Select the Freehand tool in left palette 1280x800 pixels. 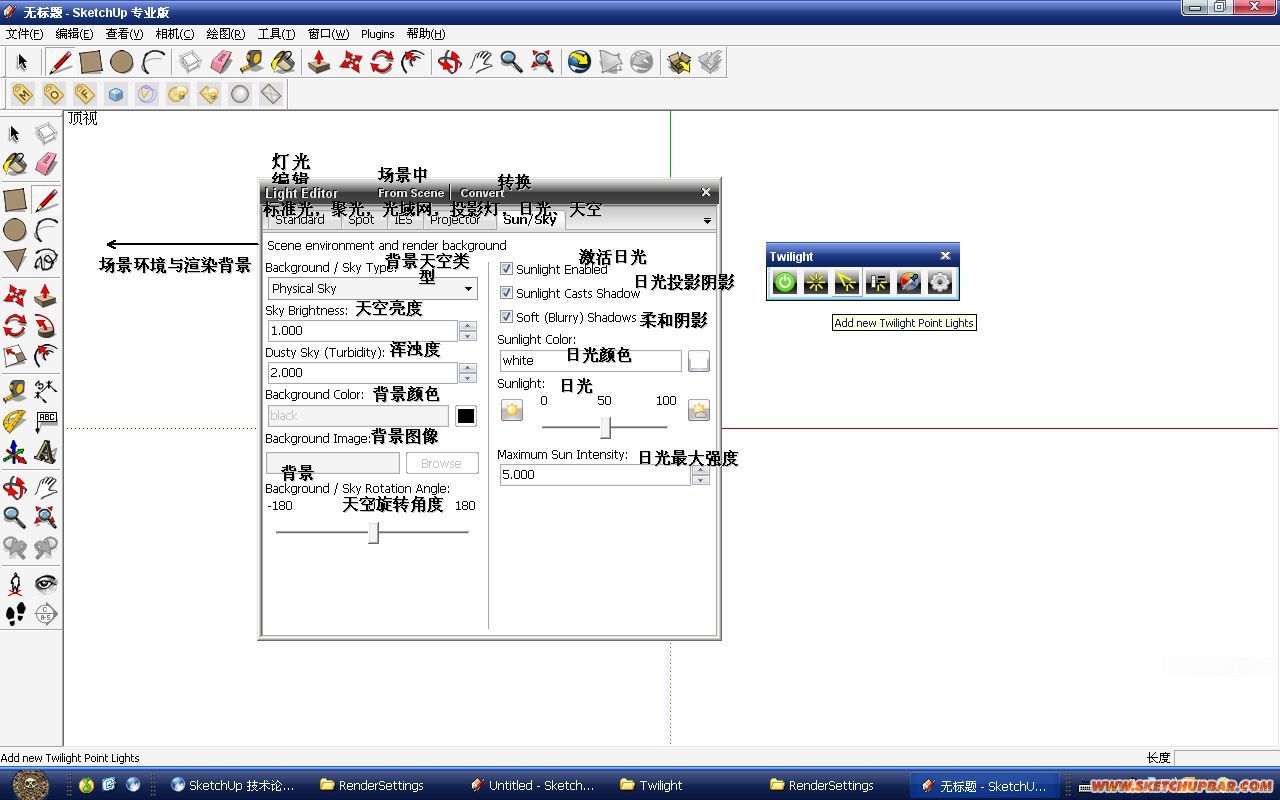pos(46,261)
